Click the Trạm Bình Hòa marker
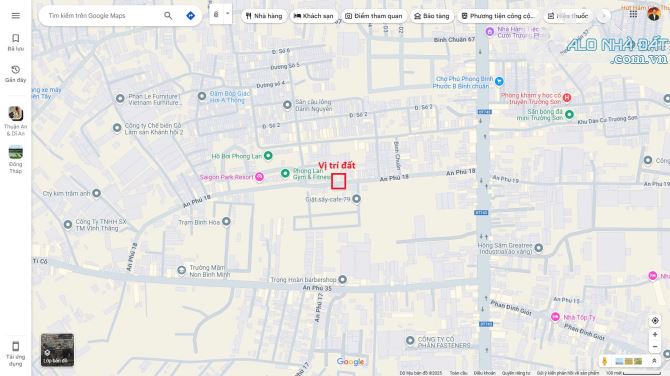 pos(226,221)
